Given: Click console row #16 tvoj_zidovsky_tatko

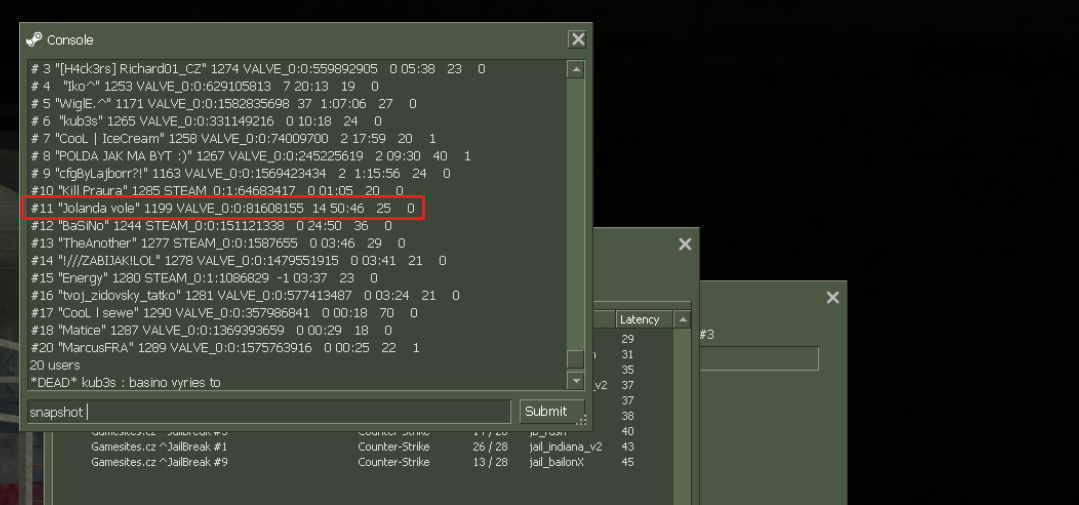Looking at the screenshot, I should click(245, 295).
